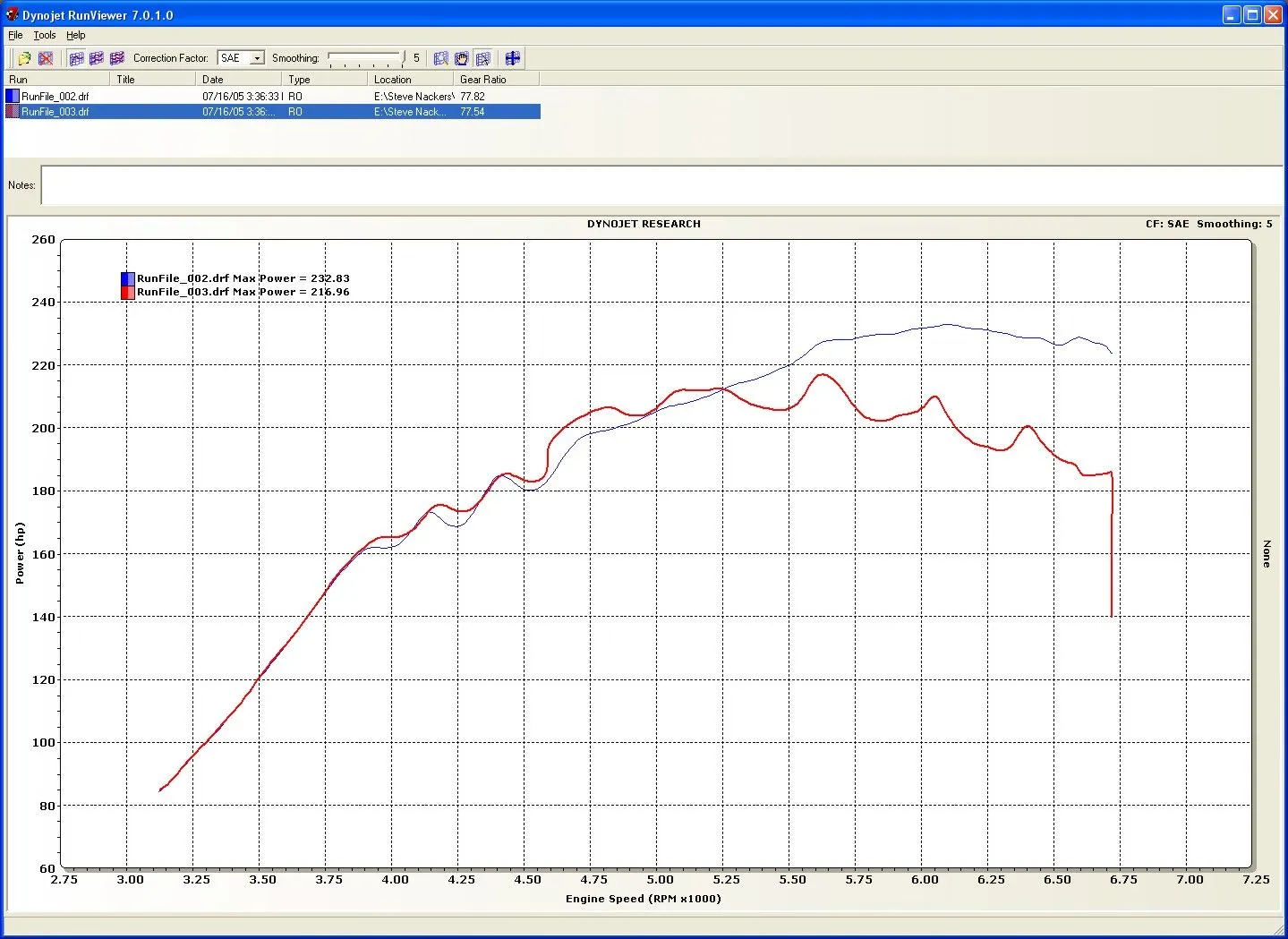
Task: Click in the Notes text field
Action: tap(661, 185)
